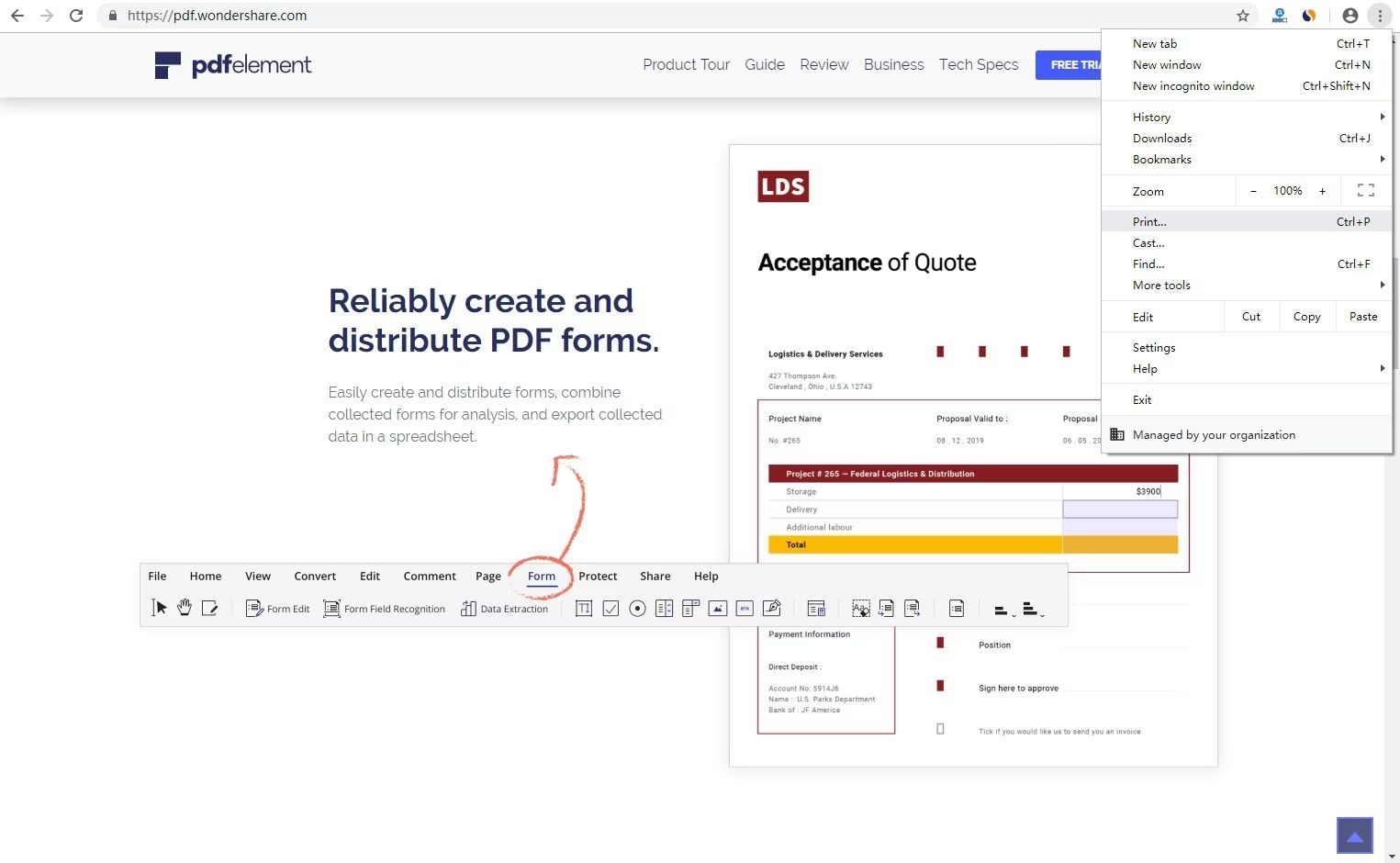The width and height of the screenshot is (1400, 863).
Task: Click the pdfelement logo
Action: point(233,65)
